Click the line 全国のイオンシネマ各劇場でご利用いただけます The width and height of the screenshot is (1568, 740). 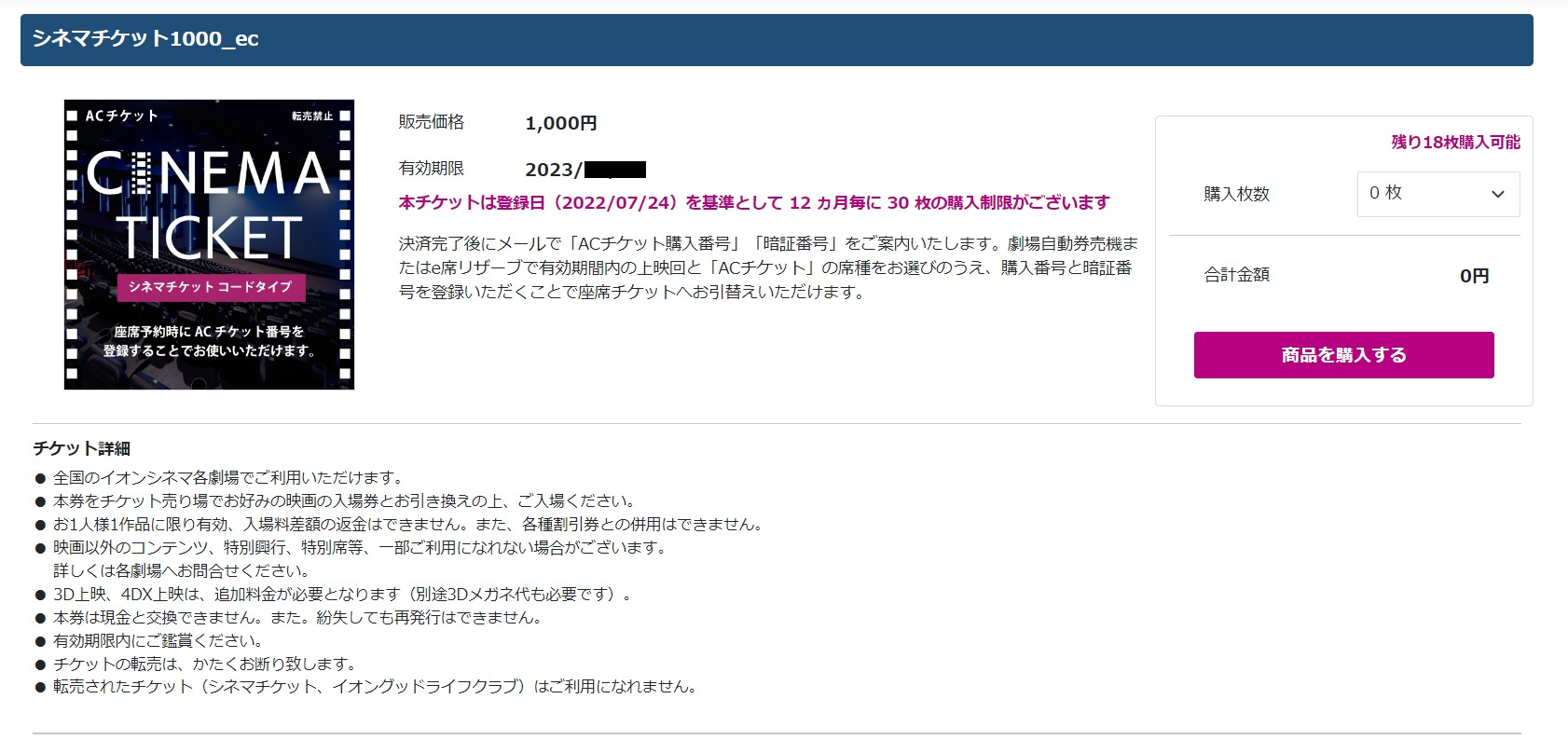point(228,478)
